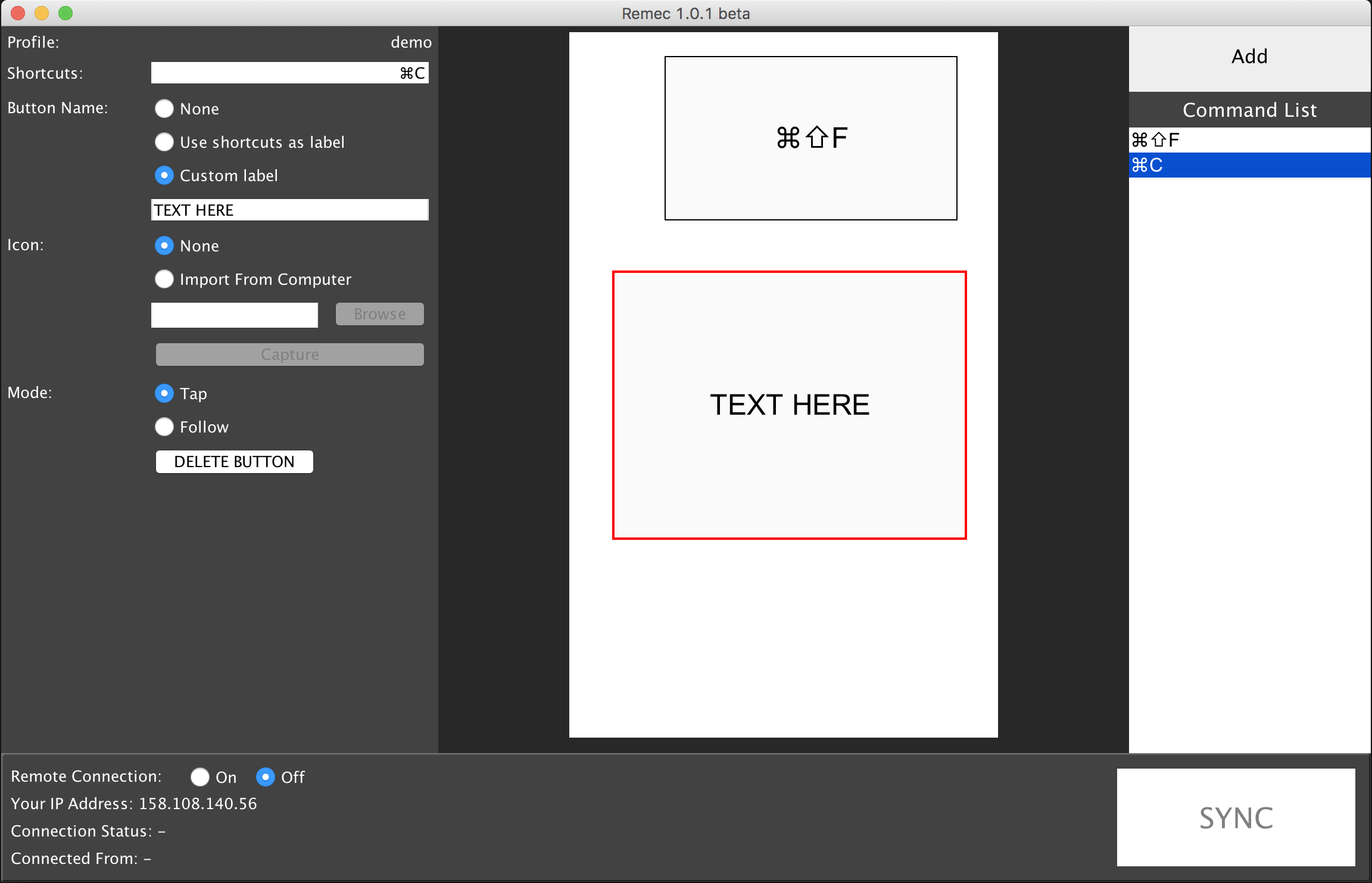Set Mode to Tap
The width and height of the screenshot is (1372, 883).
pos(164,393)
